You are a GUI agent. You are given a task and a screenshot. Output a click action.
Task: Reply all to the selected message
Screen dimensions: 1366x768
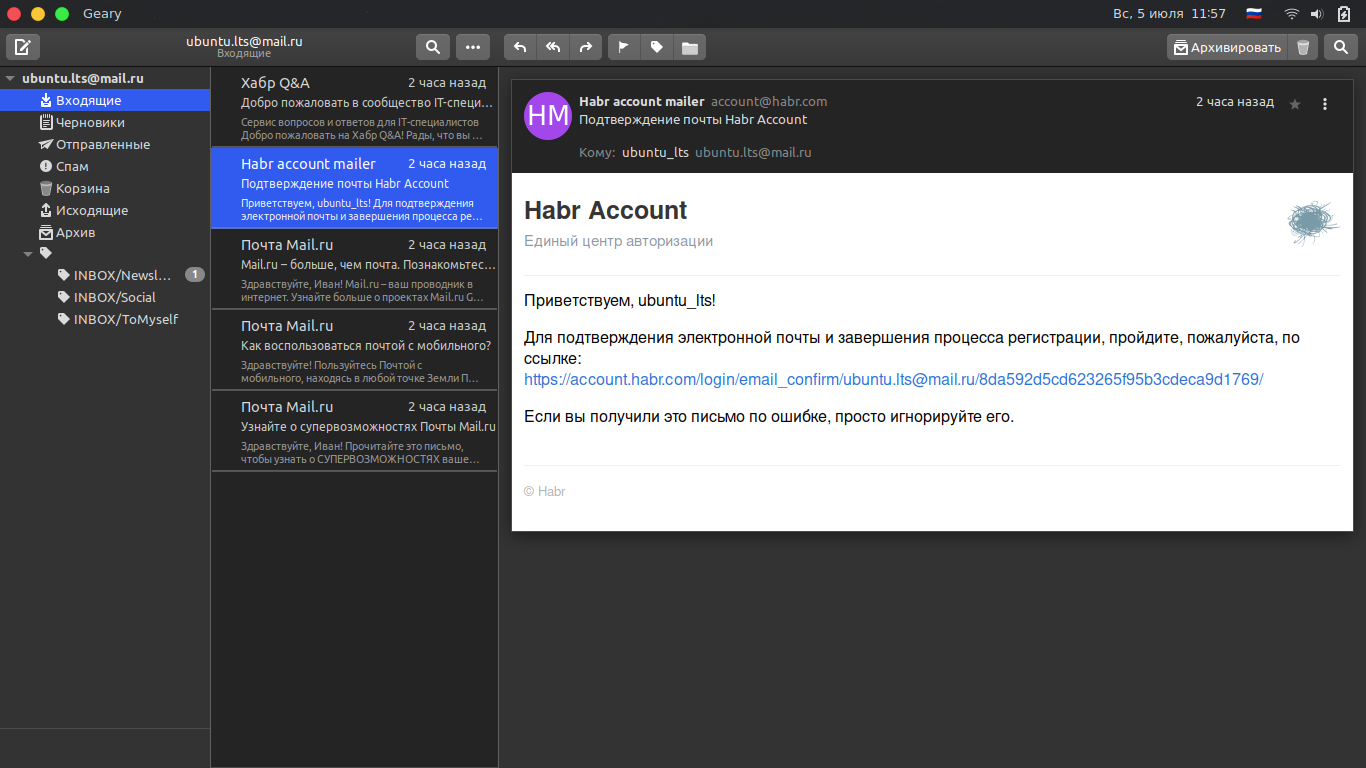click(552, 47)
